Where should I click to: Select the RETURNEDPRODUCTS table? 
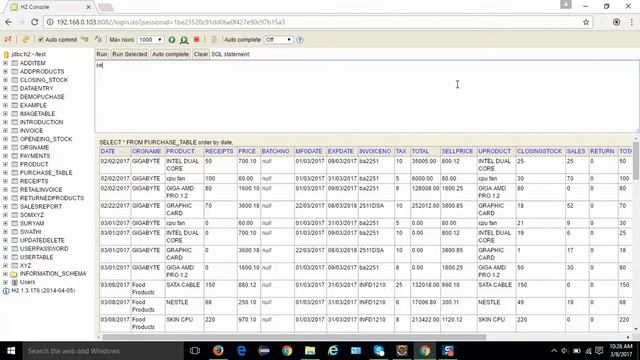[x=52, y=198]
